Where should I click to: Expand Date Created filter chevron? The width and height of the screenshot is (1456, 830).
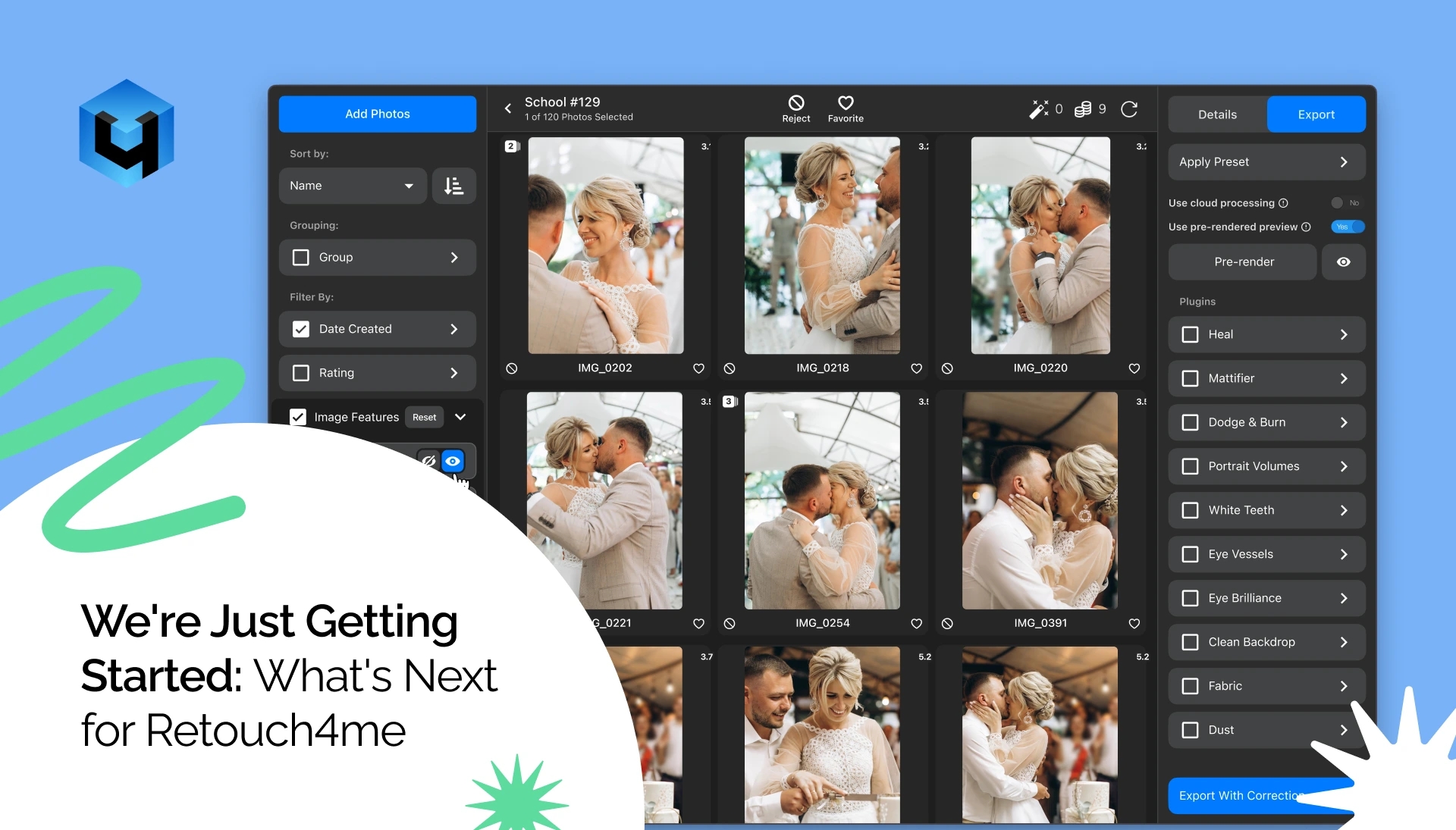pos(454,329)
